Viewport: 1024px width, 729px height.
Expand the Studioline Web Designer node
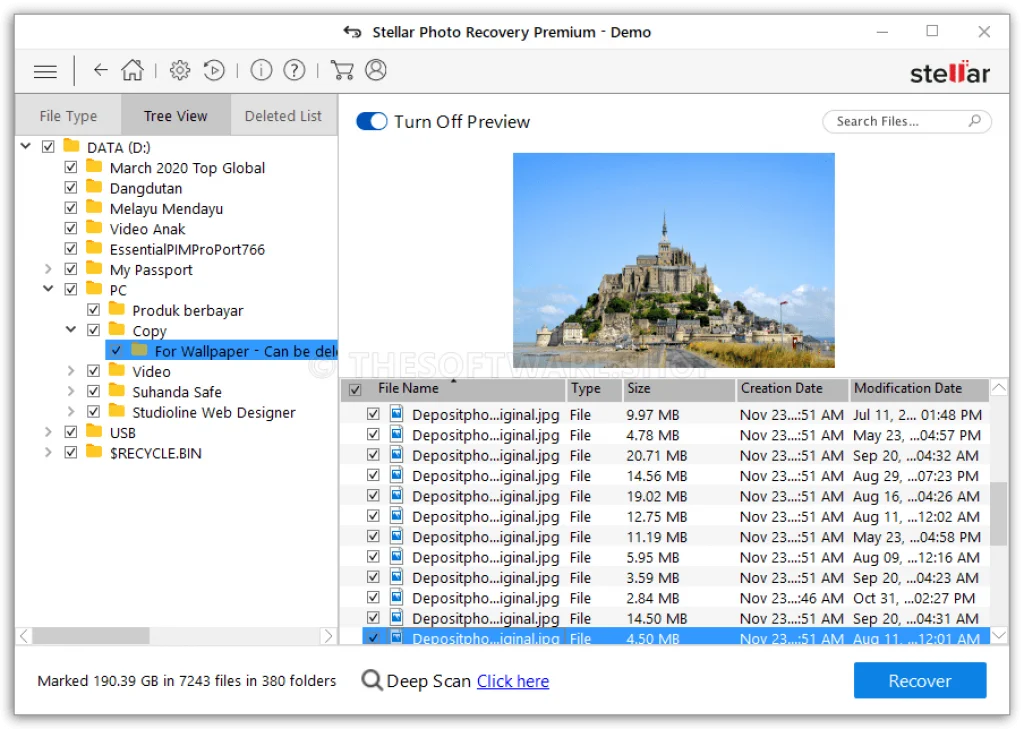coord(71,411)
